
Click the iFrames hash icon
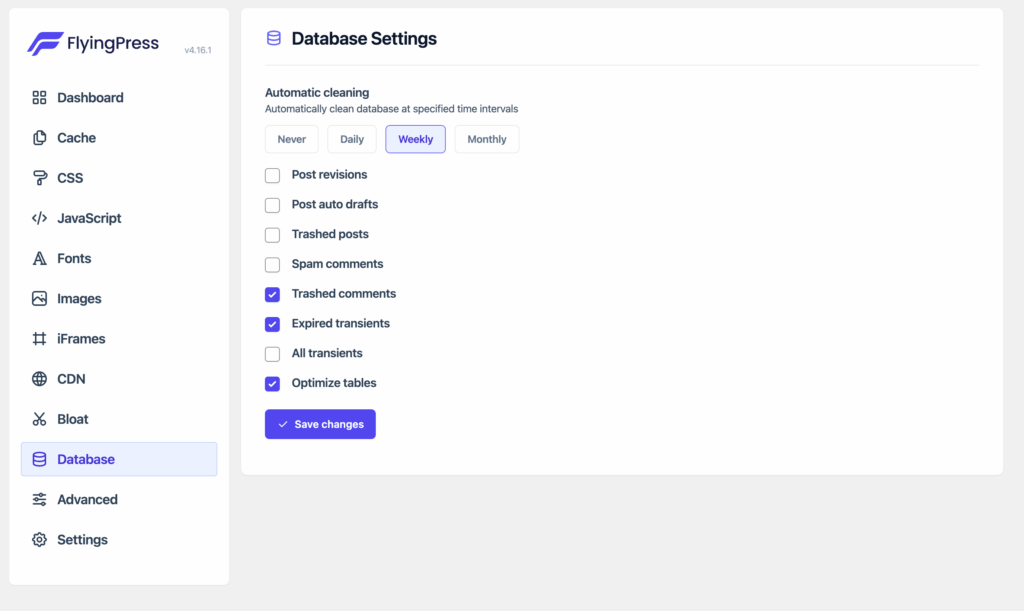(x=39, y=338)
